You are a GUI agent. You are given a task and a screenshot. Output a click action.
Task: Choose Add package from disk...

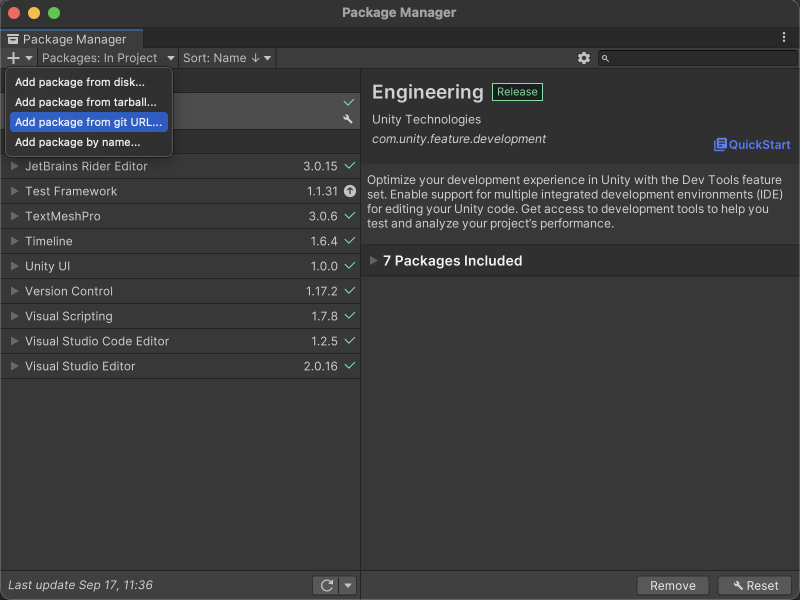pyautogui.click(x=89, y=82)
